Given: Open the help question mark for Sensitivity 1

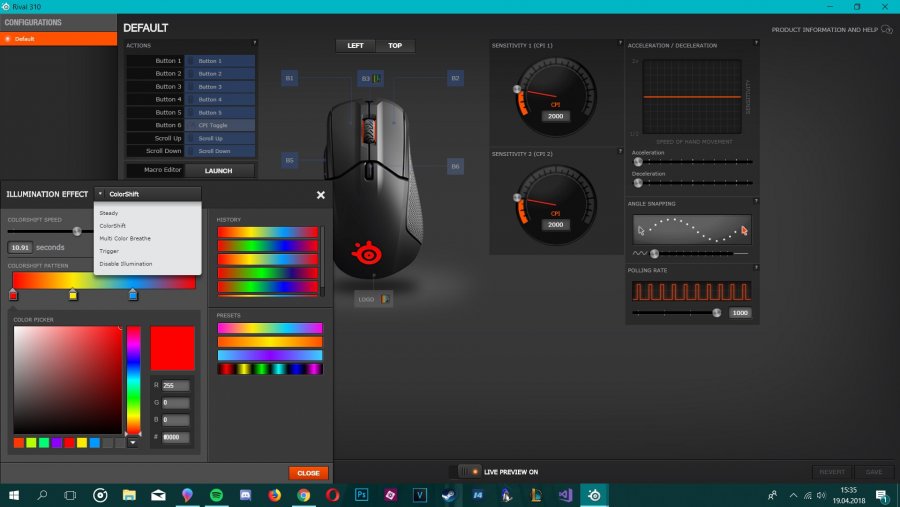Looking at the screenshot, I should coord(620,42).
